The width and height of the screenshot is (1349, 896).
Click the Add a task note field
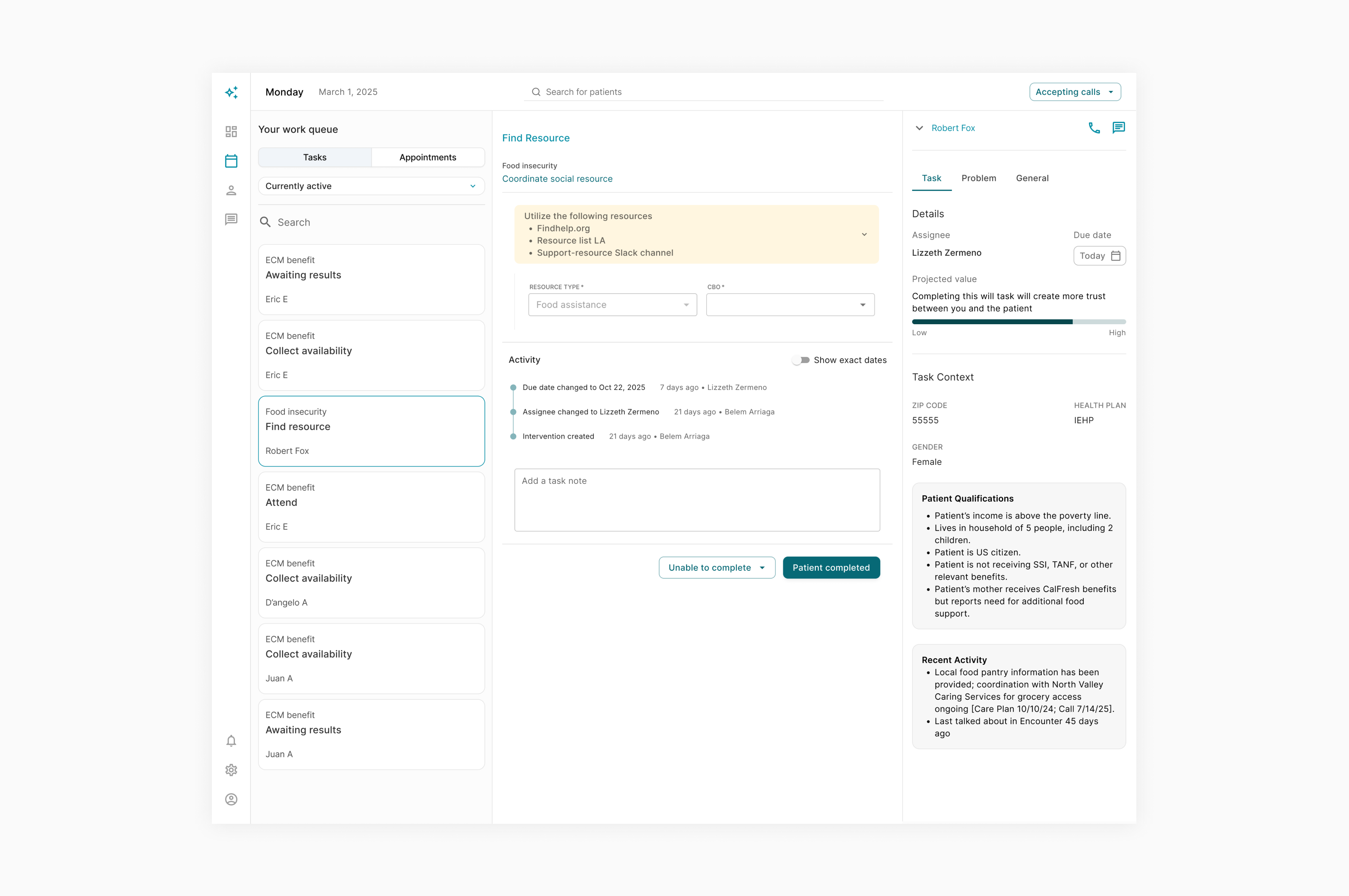click(x=697, y=500)
